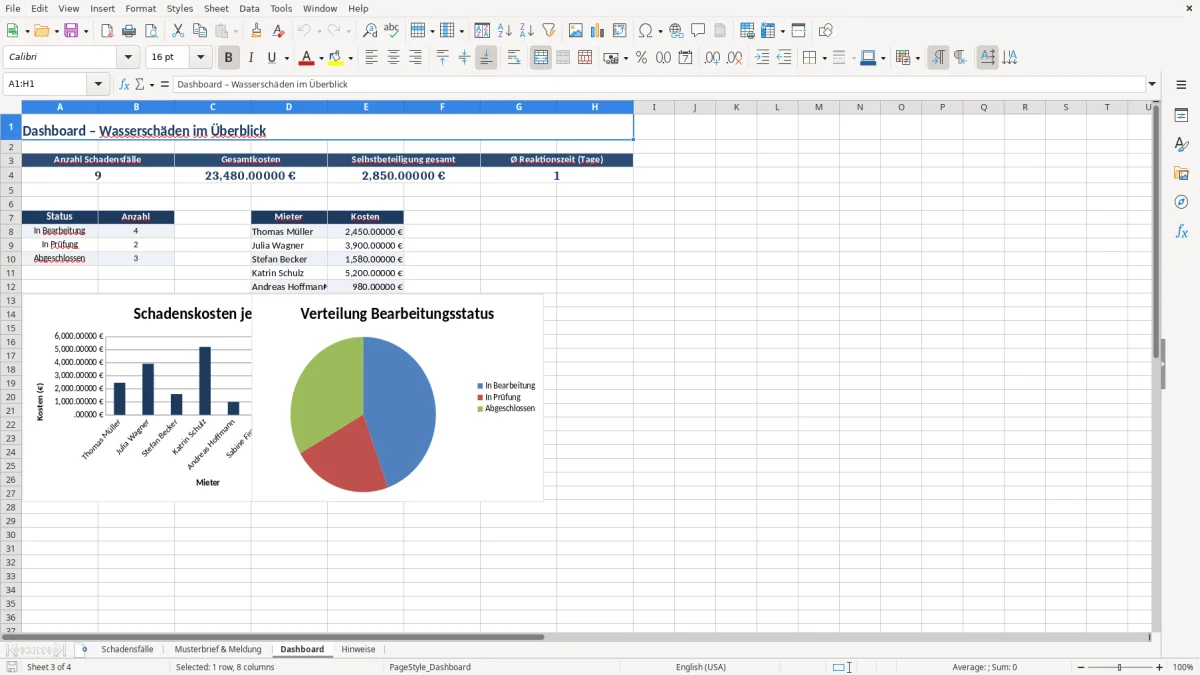Open the sidebar Properties icon
The height and width of the screenshot is (675, 1200).
coord(1181,116)
